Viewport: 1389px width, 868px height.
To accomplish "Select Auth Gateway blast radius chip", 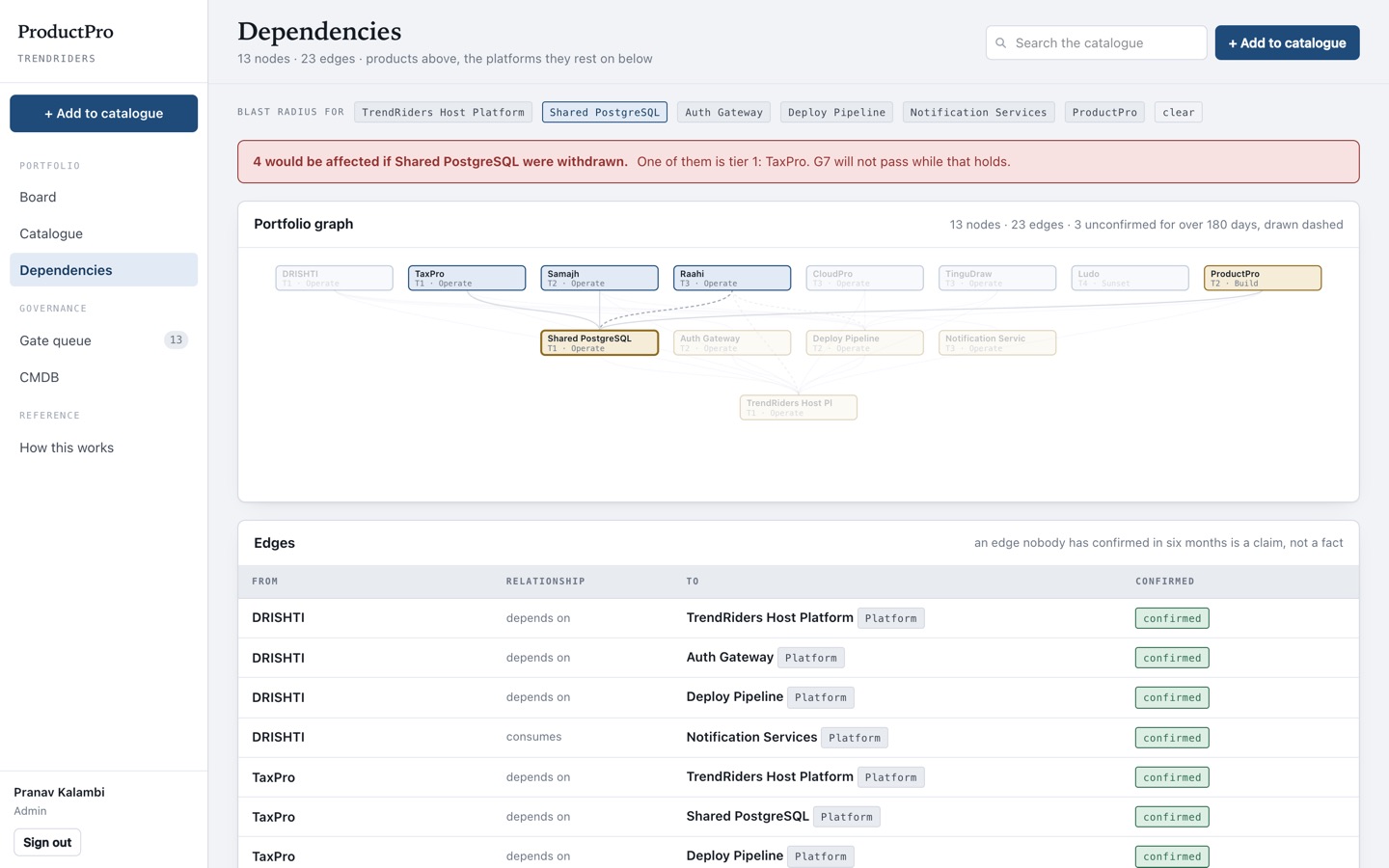I will coord(723,112).
